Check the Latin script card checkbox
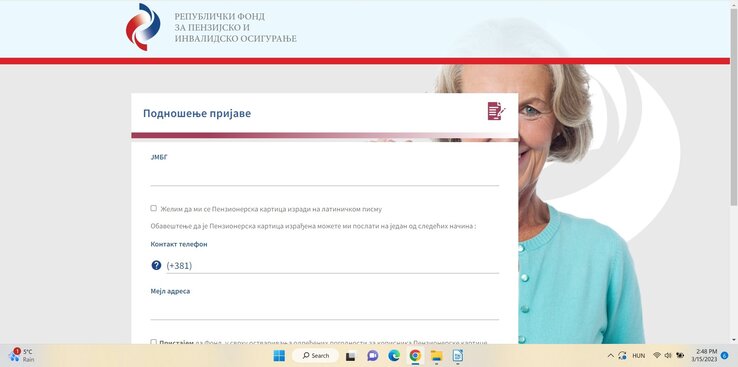This screenshot has width=738, height=367. click(153, 208)
